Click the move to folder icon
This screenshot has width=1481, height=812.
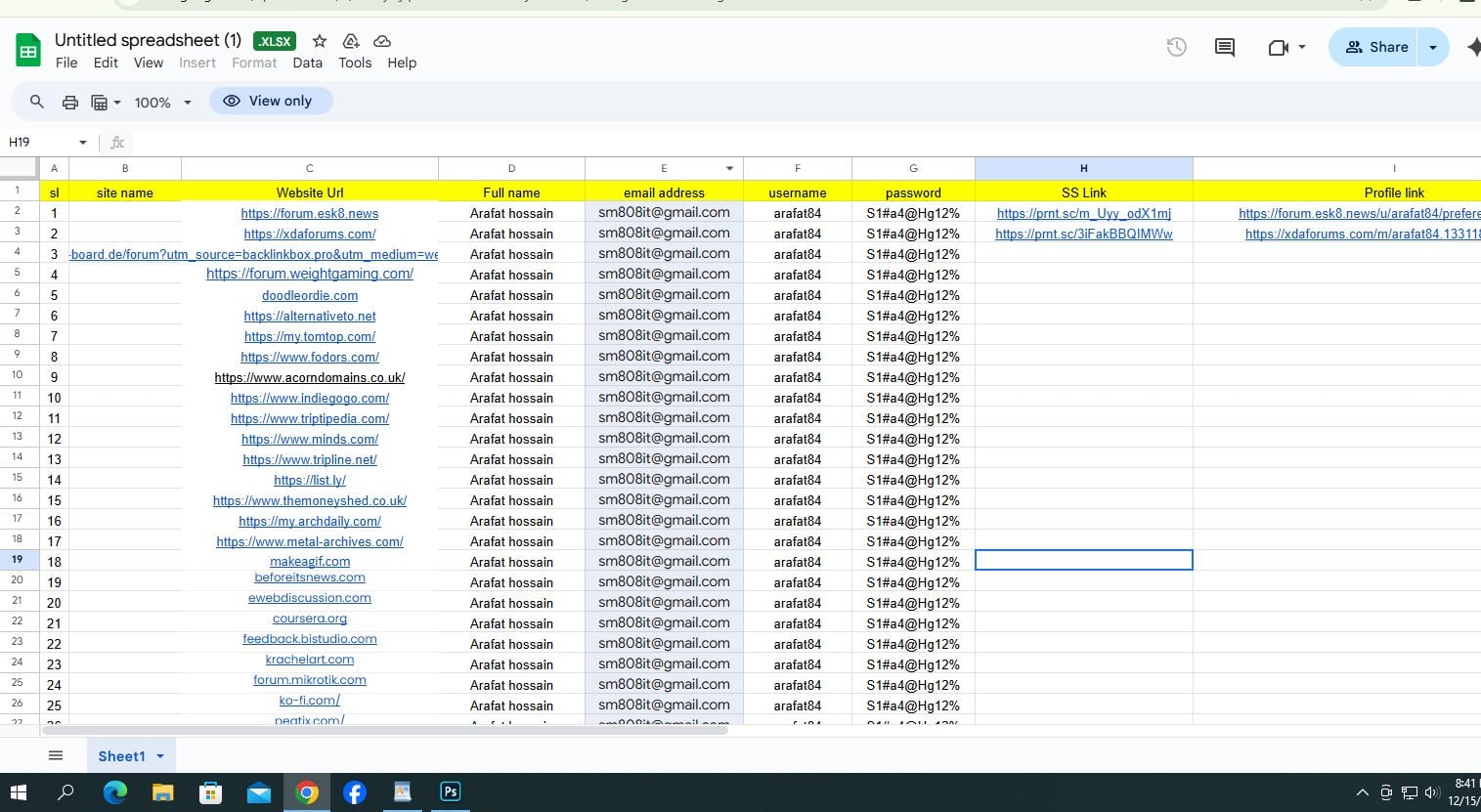pos(351,41)
